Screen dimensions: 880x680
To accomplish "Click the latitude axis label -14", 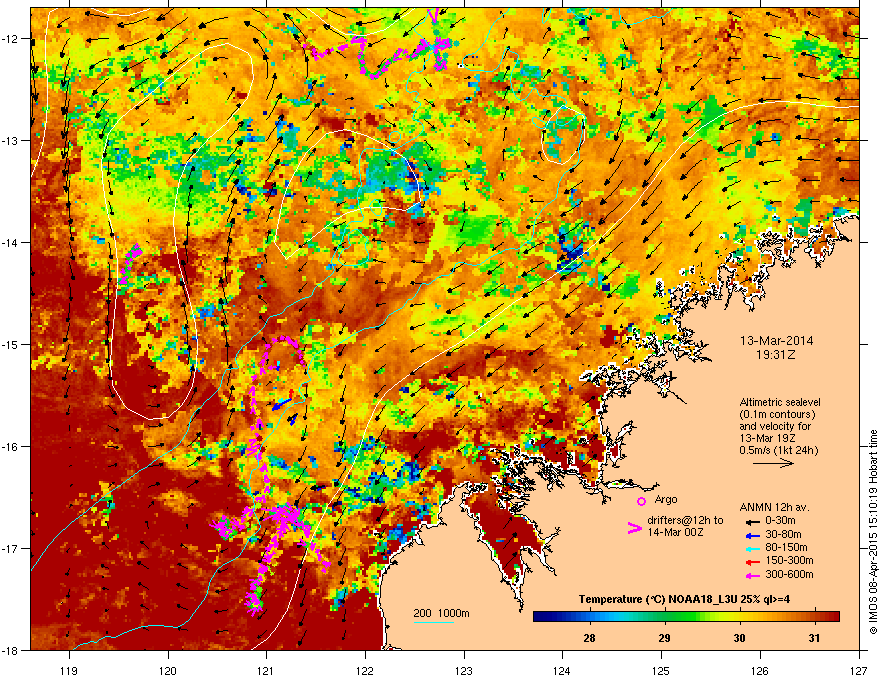I will click(10, 242).
